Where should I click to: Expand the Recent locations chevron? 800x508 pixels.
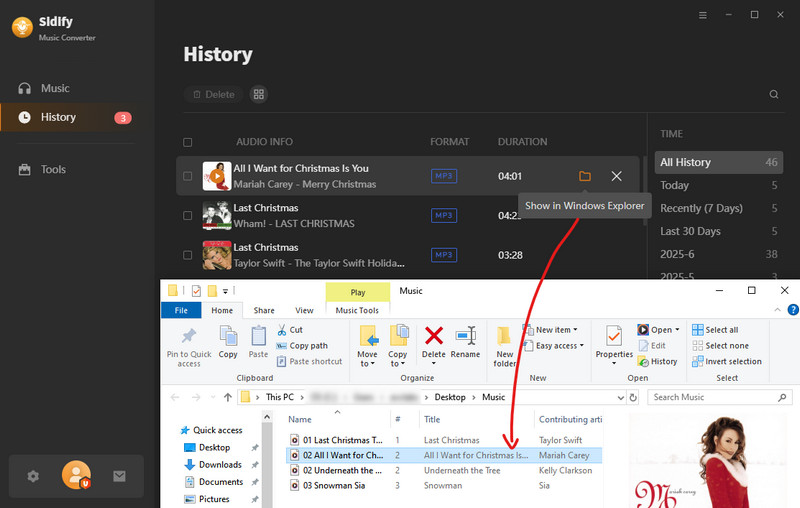pos(213,397)
